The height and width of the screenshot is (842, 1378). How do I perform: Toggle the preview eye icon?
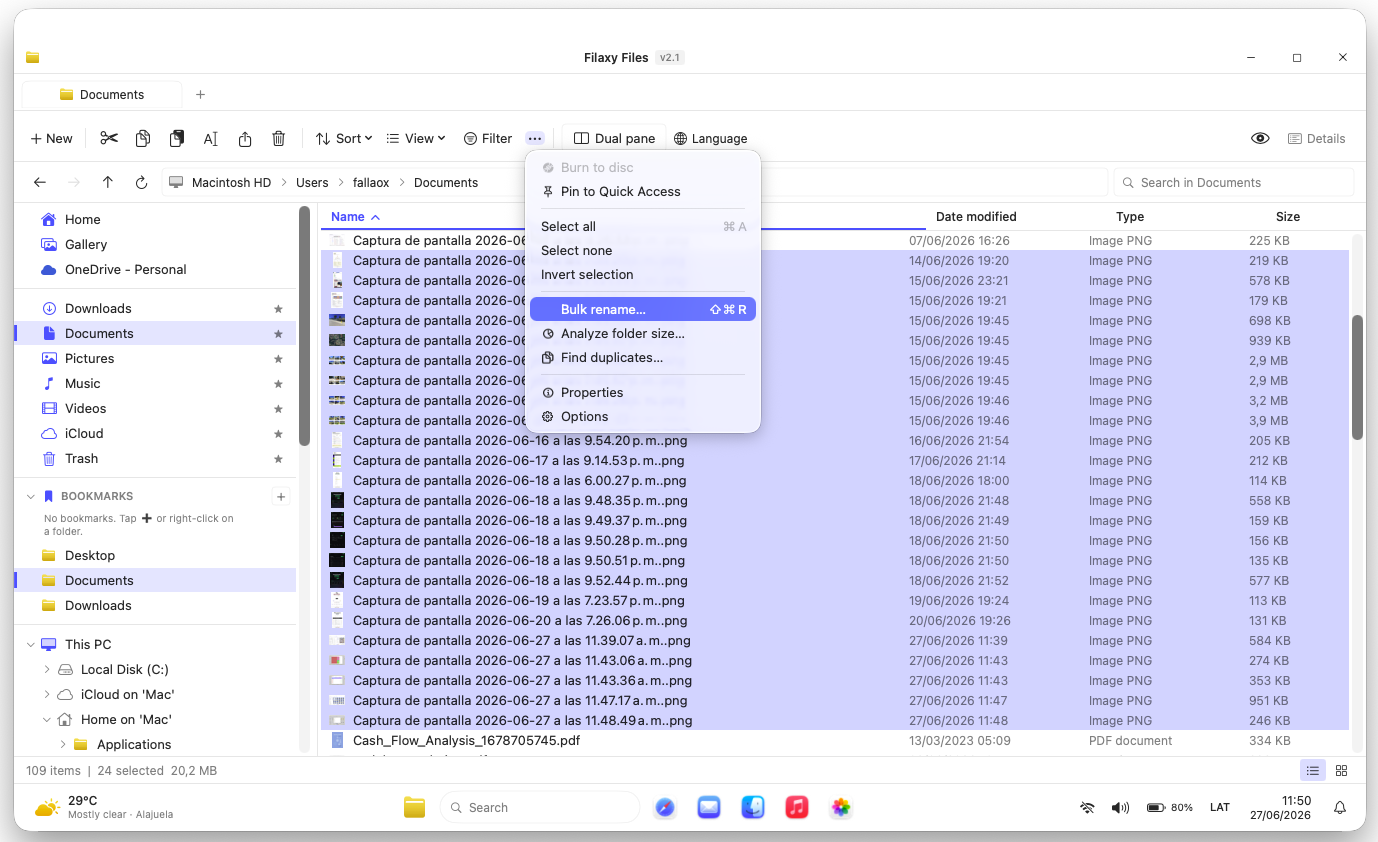pyautogui.click(x=1260, y=139)
